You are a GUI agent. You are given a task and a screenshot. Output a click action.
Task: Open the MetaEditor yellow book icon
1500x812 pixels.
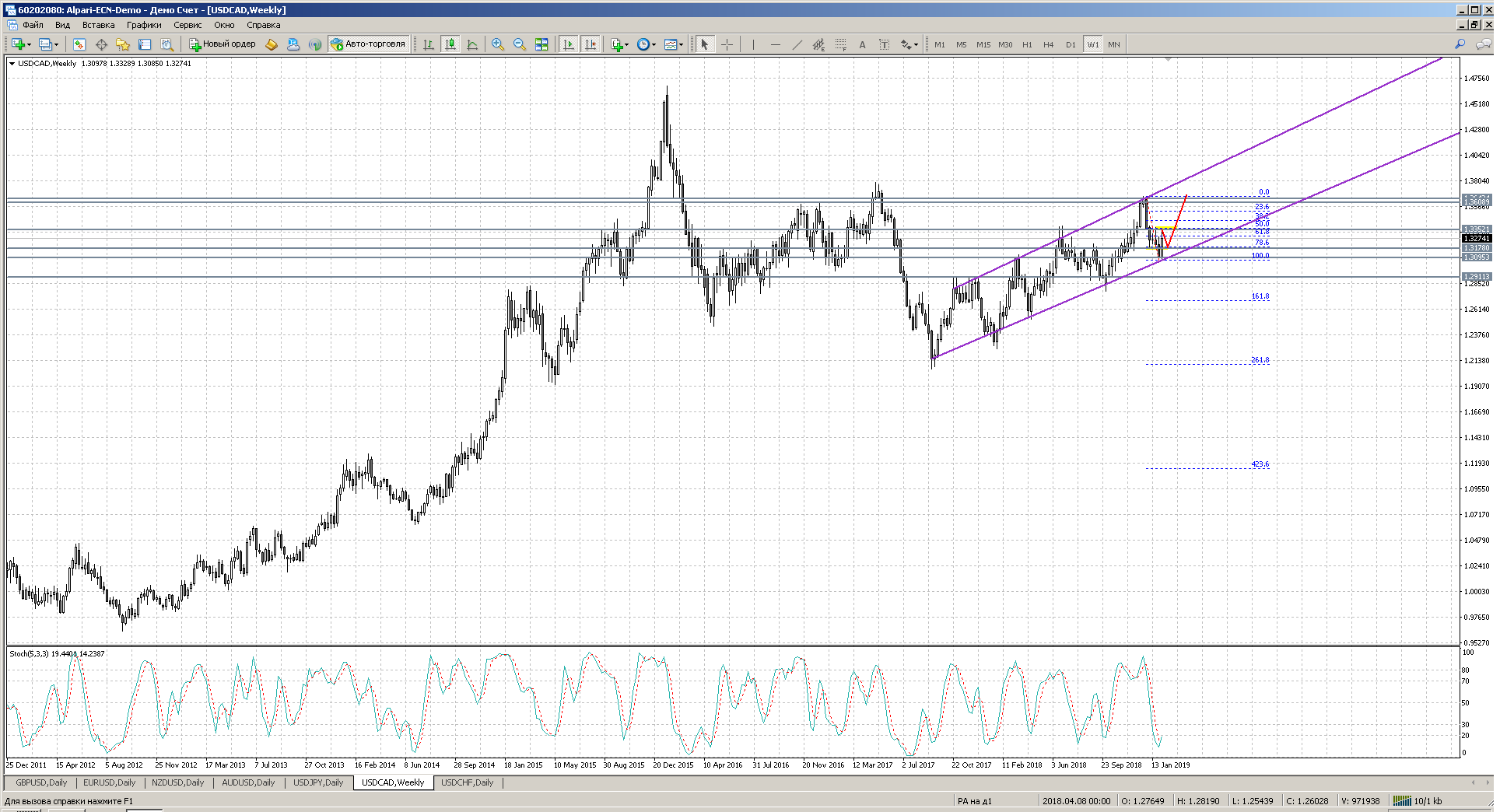click(x=272, y=44)
